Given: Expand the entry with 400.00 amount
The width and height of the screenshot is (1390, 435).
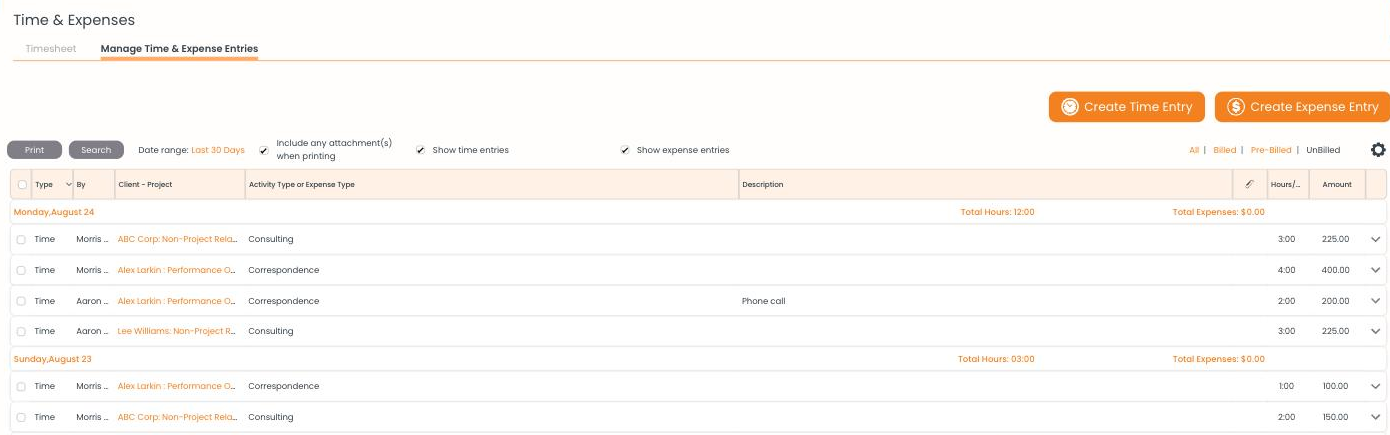Looking at the screenshot, I should [x=1375, y=270].
